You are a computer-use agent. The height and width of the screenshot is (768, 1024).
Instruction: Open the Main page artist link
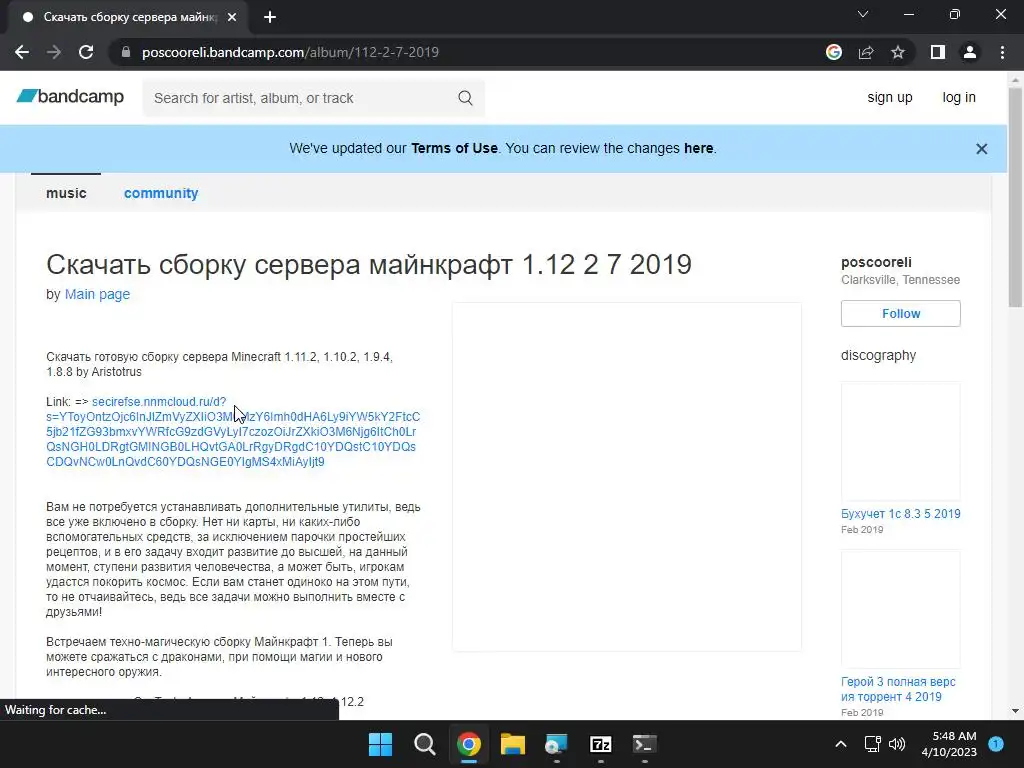point(97,294)
